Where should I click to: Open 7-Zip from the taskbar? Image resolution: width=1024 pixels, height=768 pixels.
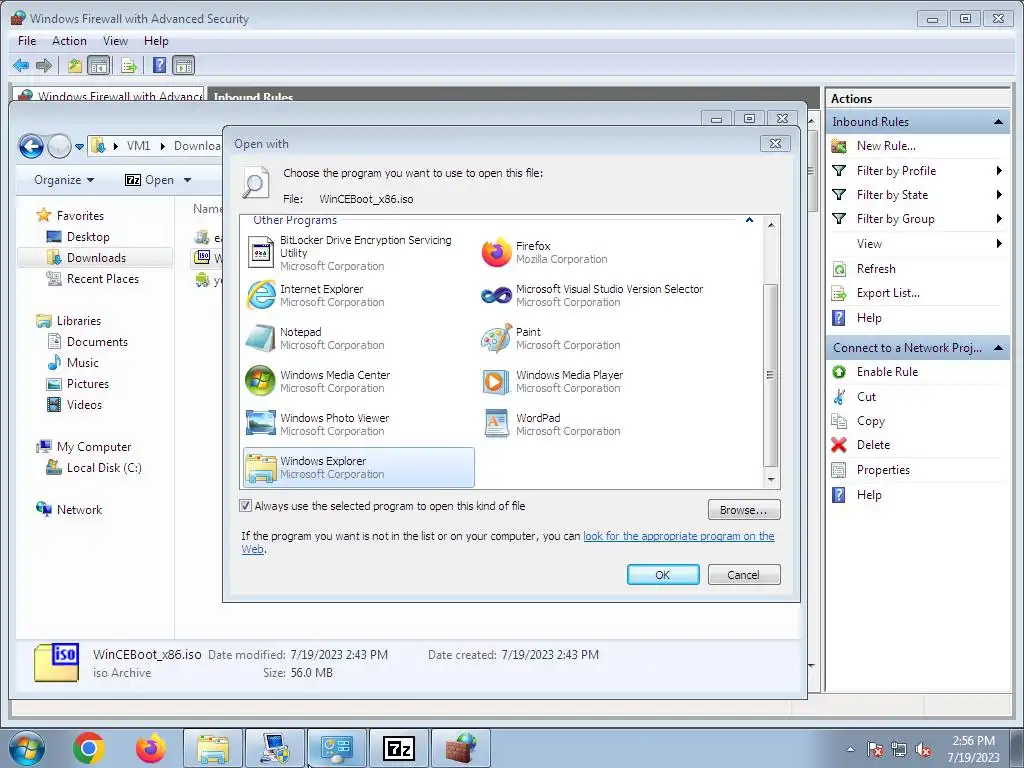[x=399, y=748]
